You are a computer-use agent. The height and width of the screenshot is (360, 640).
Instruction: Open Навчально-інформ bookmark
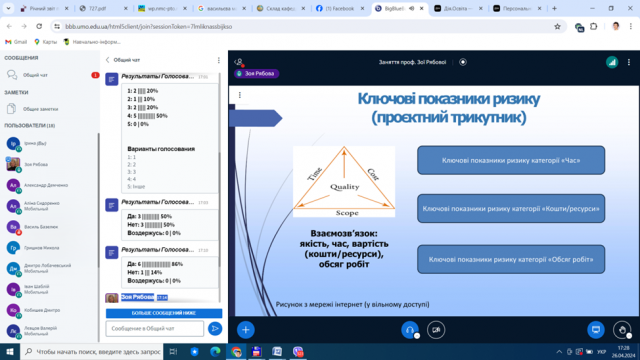pyautogui.click(x=92, y=42)
